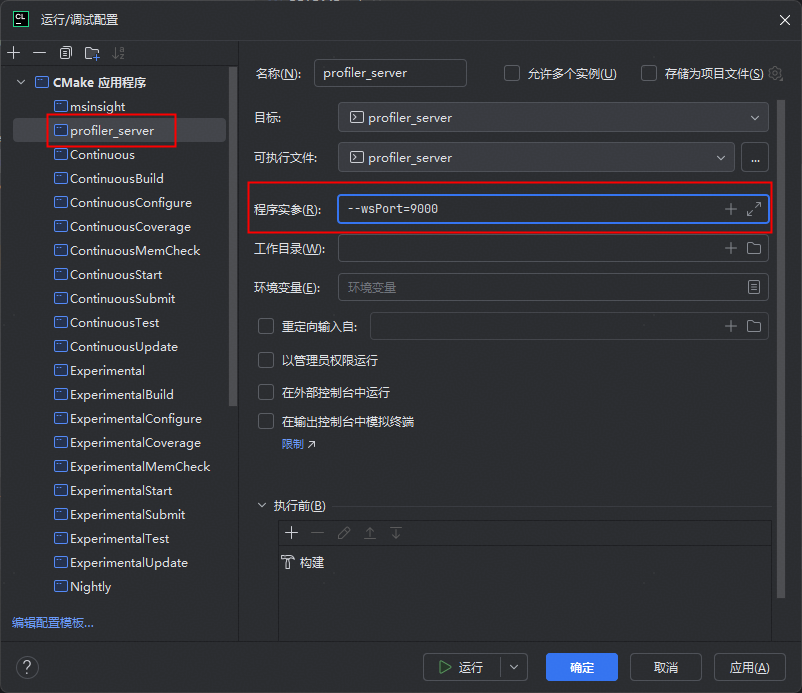802x693 pixels.
Task: Collapse the 执行前 section
Action: (262, 505)
